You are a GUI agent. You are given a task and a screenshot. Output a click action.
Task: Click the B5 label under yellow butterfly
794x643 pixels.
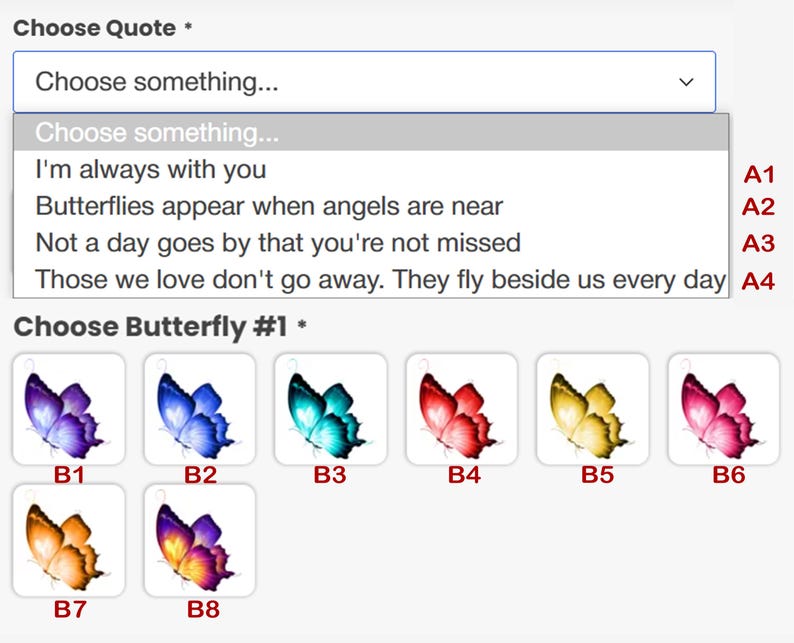coord(597,475)
